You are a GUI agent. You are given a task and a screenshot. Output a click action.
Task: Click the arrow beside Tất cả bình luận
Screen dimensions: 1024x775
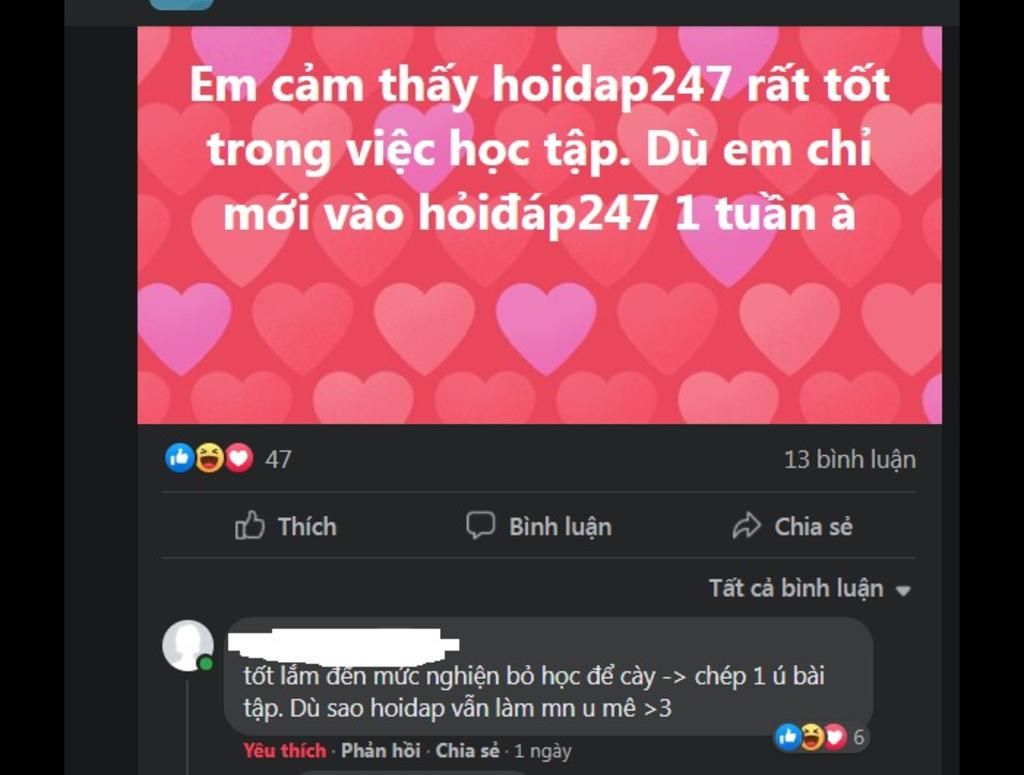(903, 591)
